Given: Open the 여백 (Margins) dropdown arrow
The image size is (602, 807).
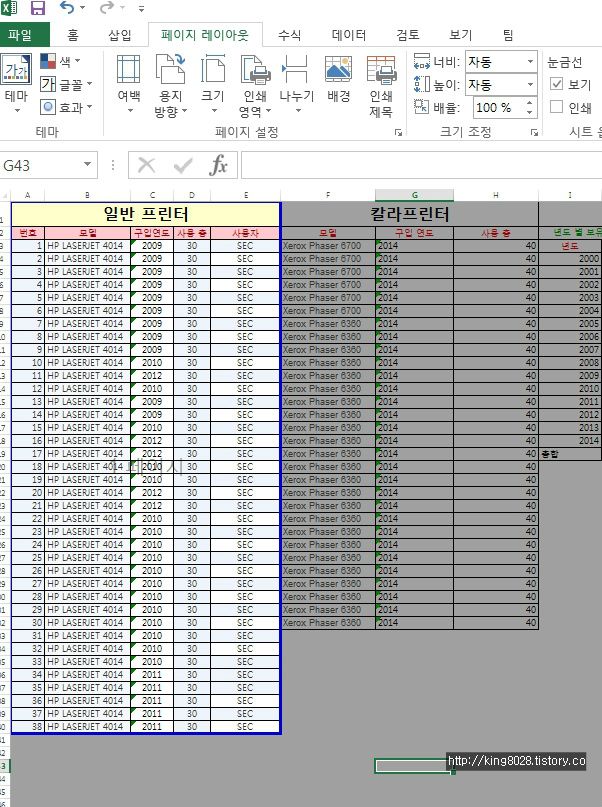Looking at the screenshot, I should pyautogui.click(x=129, y=110).
